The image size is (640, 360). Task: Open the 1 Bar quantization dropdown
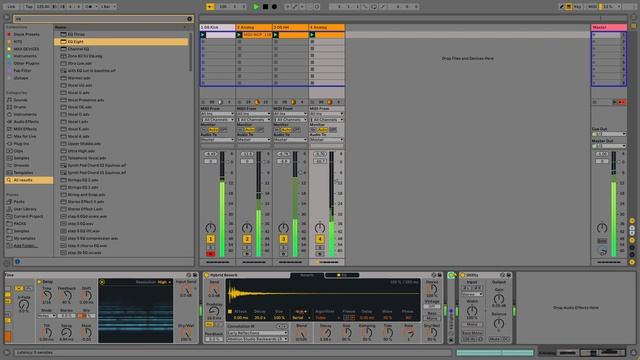[108, 7]
